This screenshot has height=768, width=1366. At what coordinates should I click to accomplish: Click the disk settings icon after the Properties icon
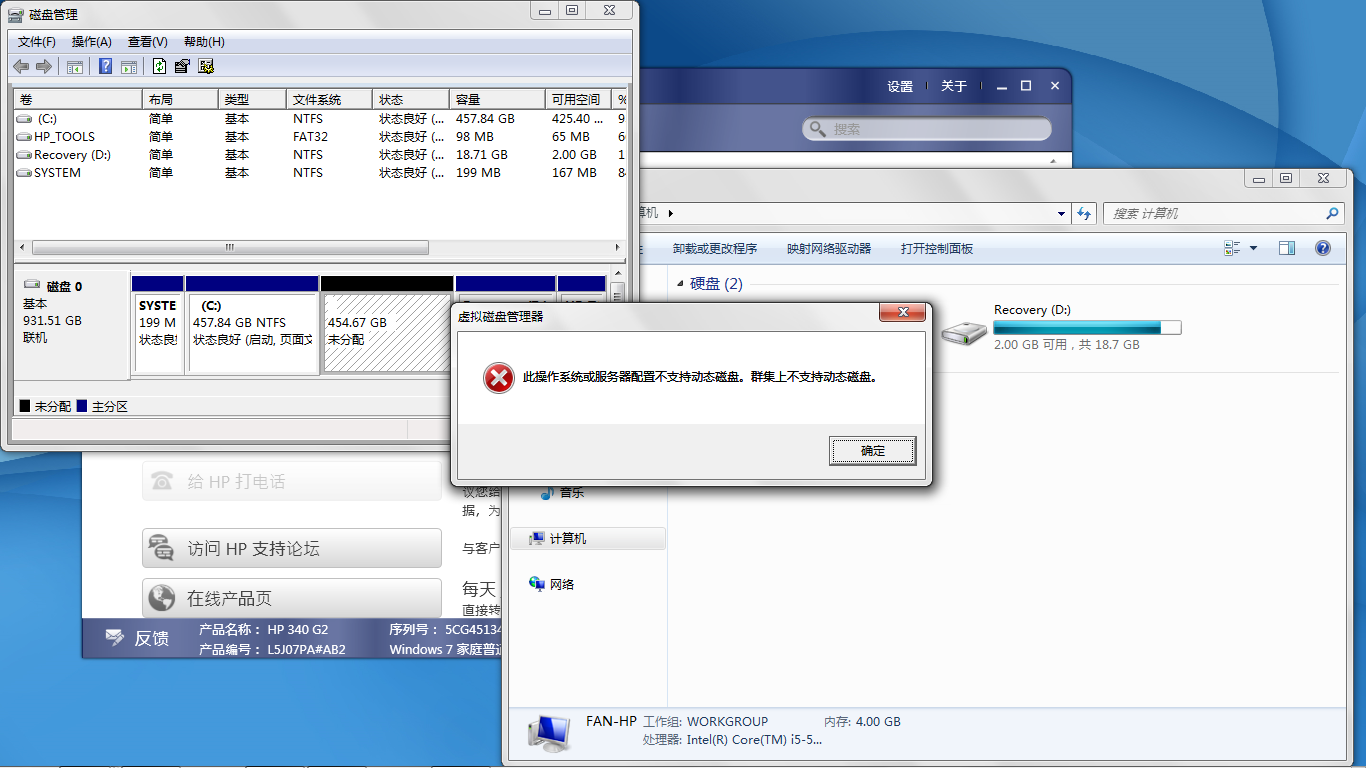206,67
